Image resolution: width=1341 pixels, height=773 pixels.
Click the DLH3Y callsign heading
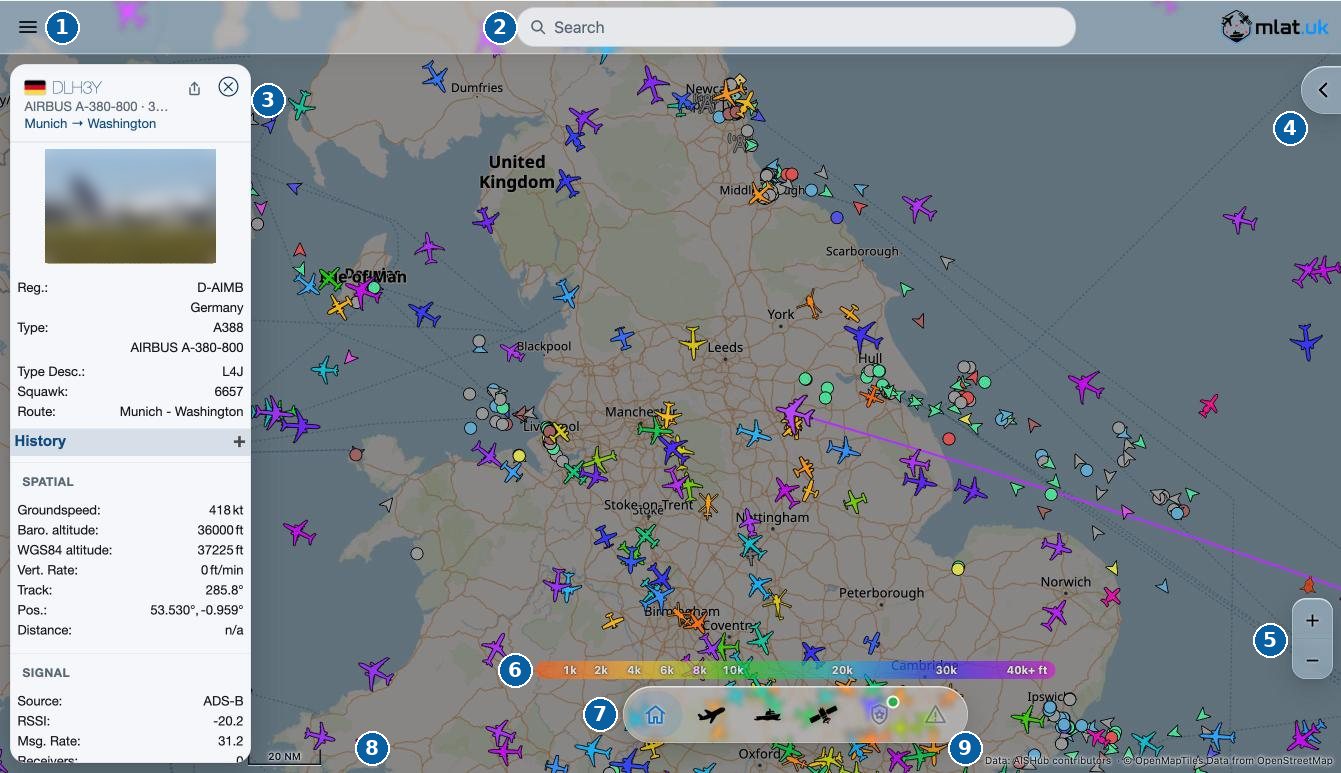(x=77, y=88)
